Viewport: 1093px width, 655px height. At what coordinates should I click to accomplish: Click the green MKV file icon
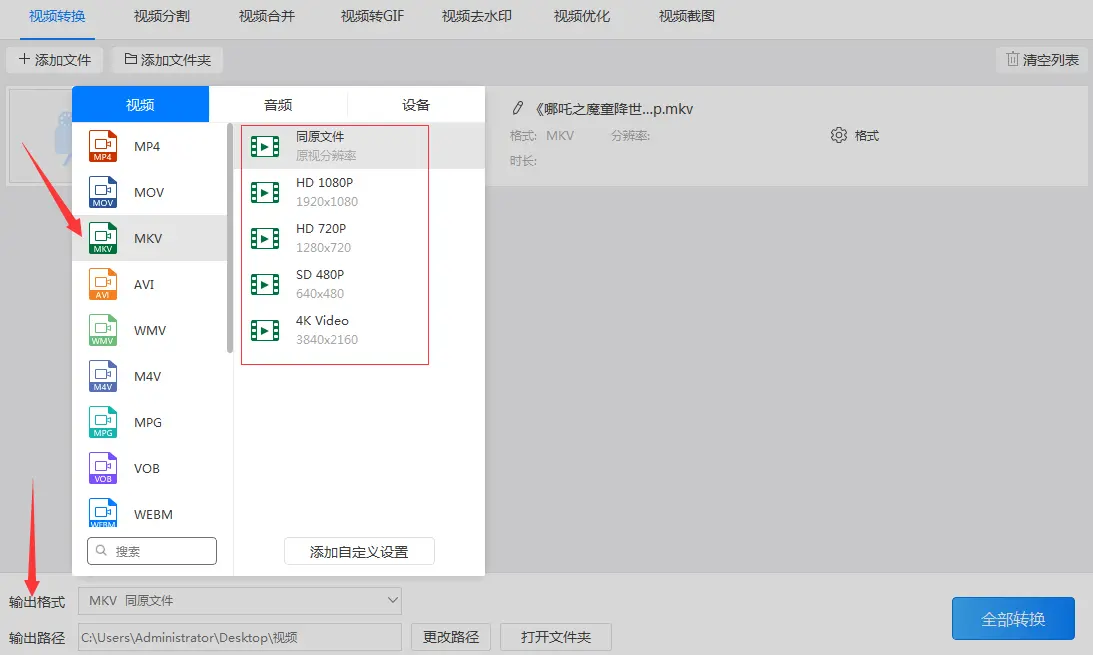(102, 238)
